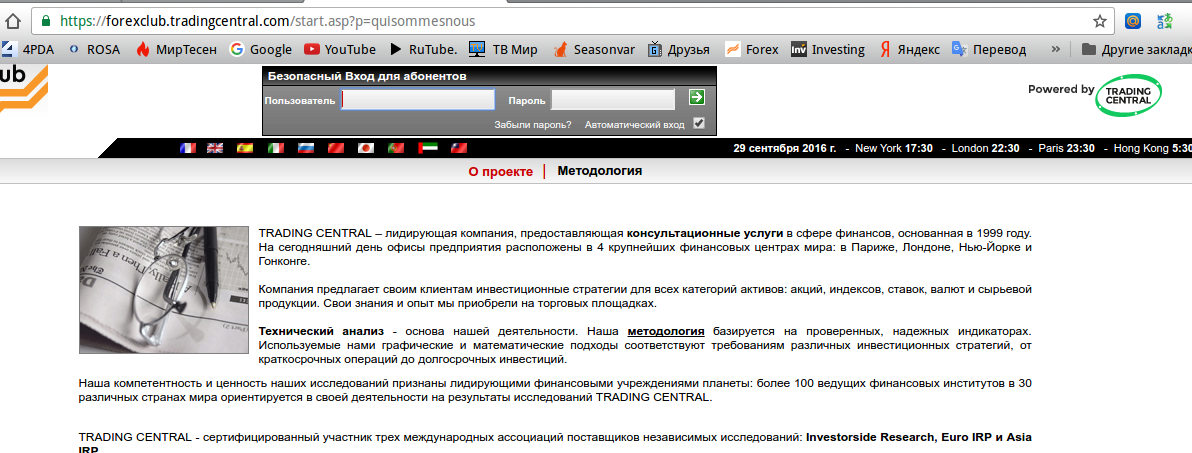Click the 'London 22:30' clock text

pos(985,148)
